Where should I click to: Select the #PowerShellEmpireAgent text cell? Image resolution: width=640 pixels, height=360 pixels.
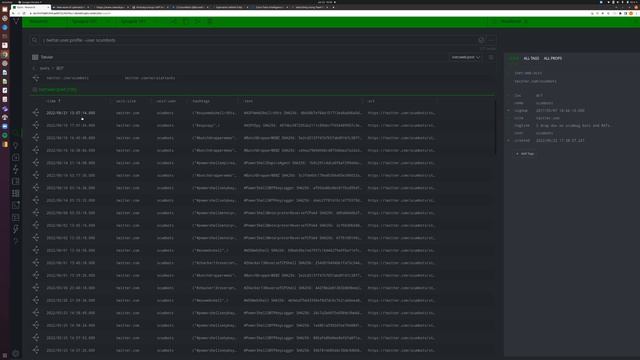(x=302, y=163)
